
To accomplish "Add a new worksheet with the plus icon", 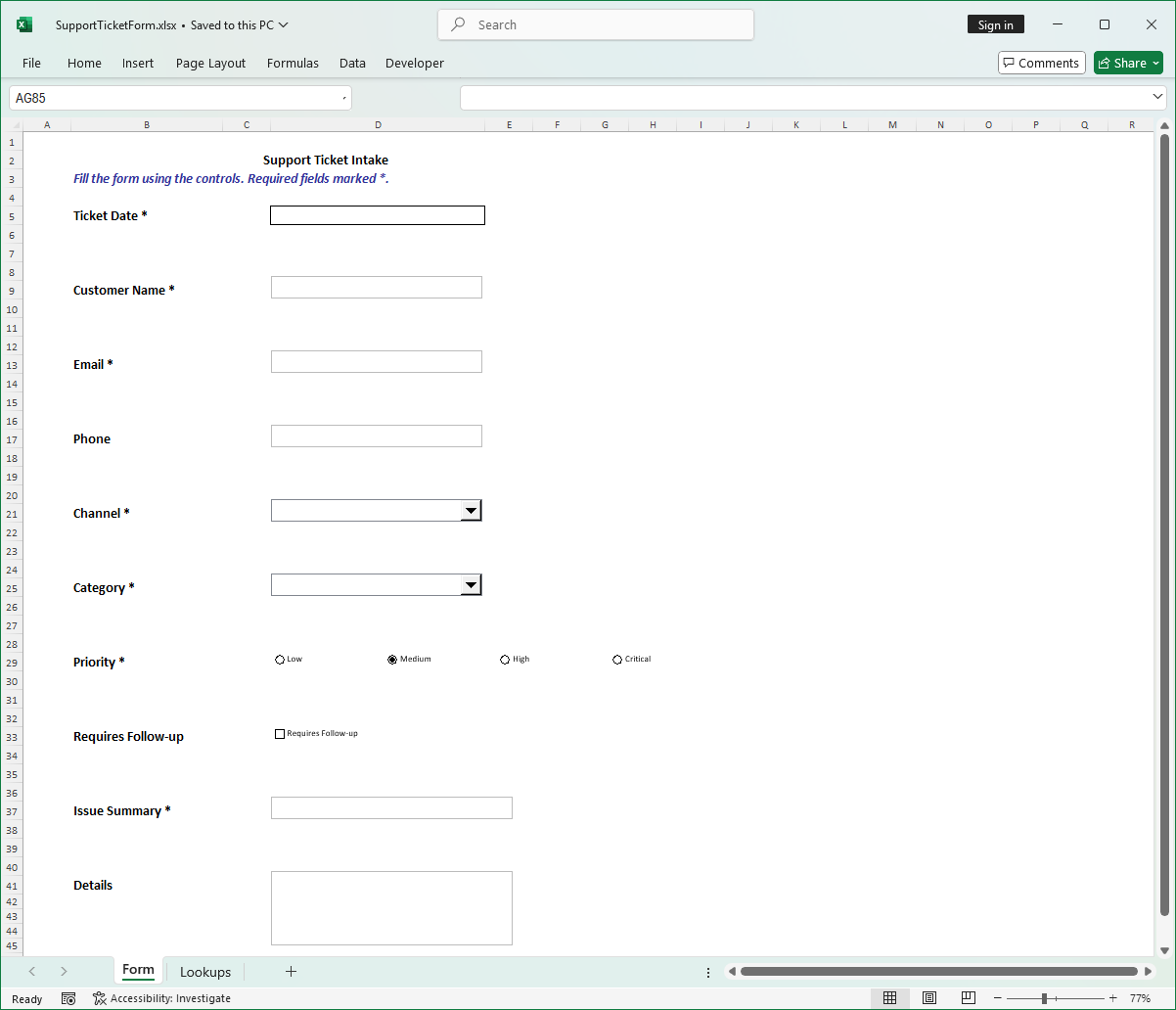I will [291, 971].
